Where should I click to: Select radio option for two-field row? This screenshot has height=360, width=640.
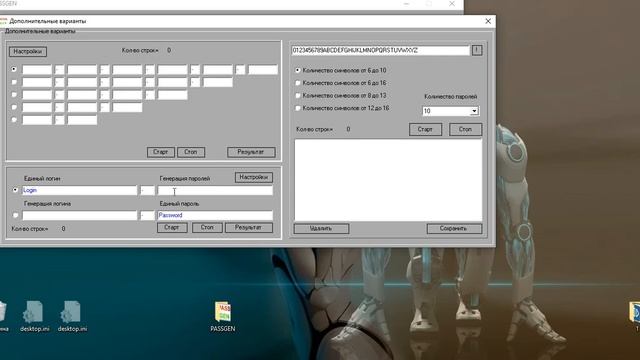pos(14,120)
